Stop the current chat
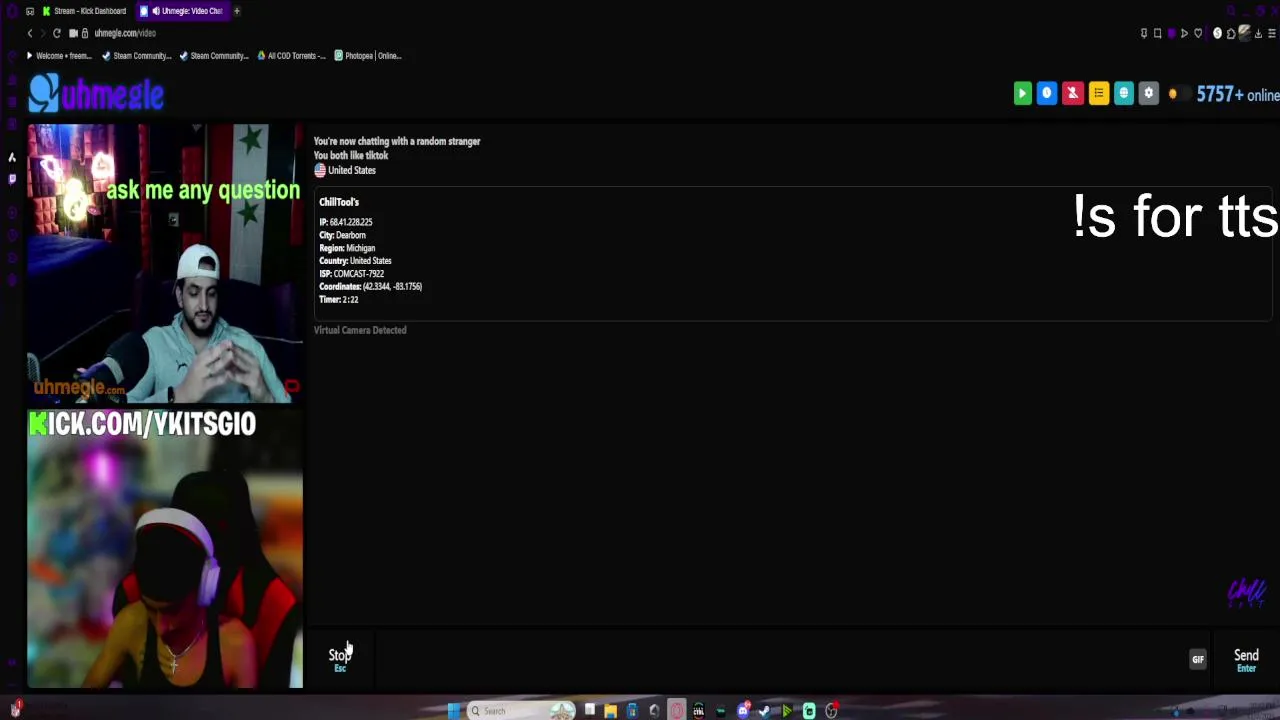The image size is (1280, 720). (x=340, y=658)
